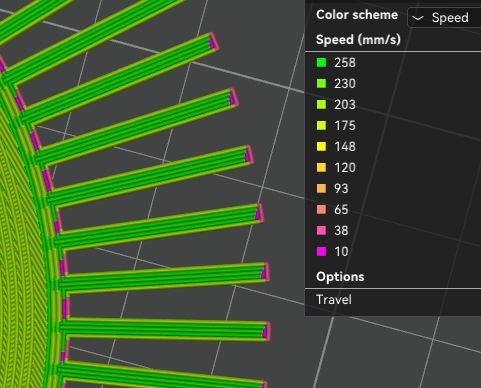Screen dimensions: 481x388
Task: Click the 258 speed value label
Action: click(x=345, y=63)
